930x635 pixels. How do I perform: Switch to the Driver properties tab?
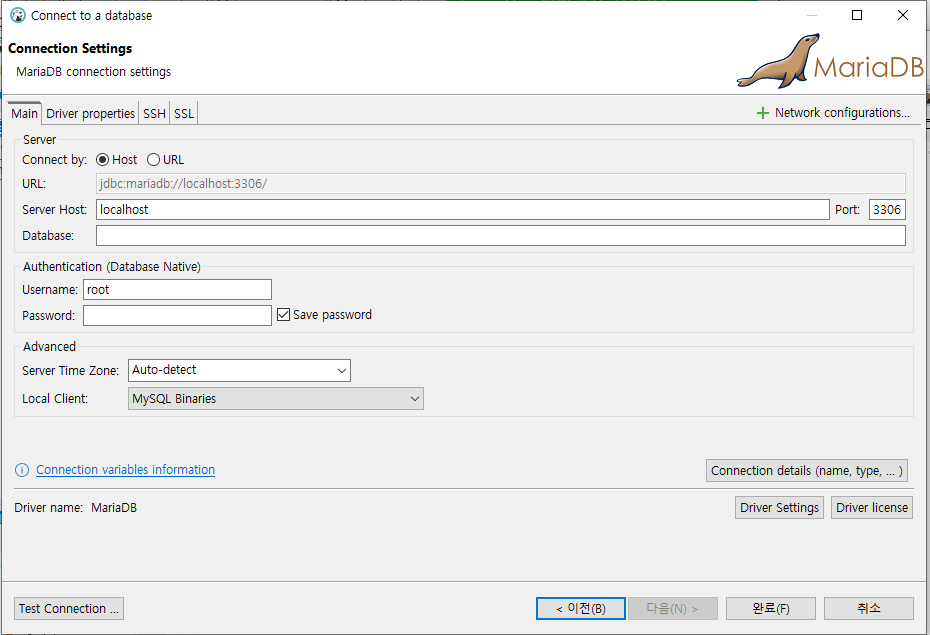point(90,113)
